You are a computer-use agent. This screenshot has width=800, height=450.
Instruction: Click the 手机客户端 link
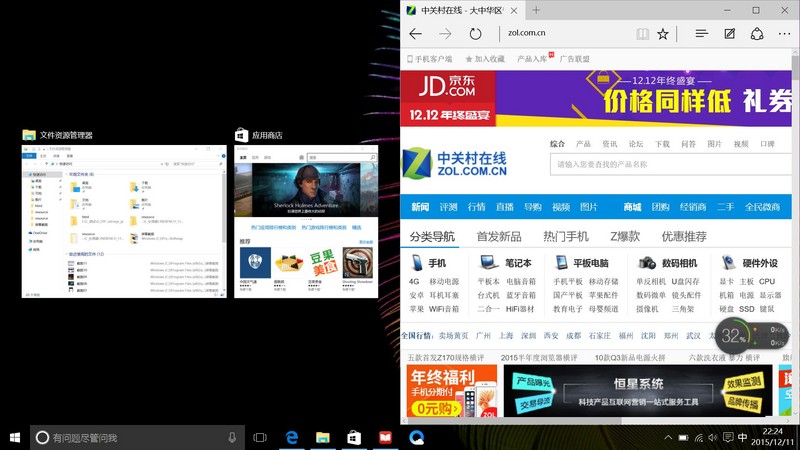pyautogui.click(x=430, y=59)
